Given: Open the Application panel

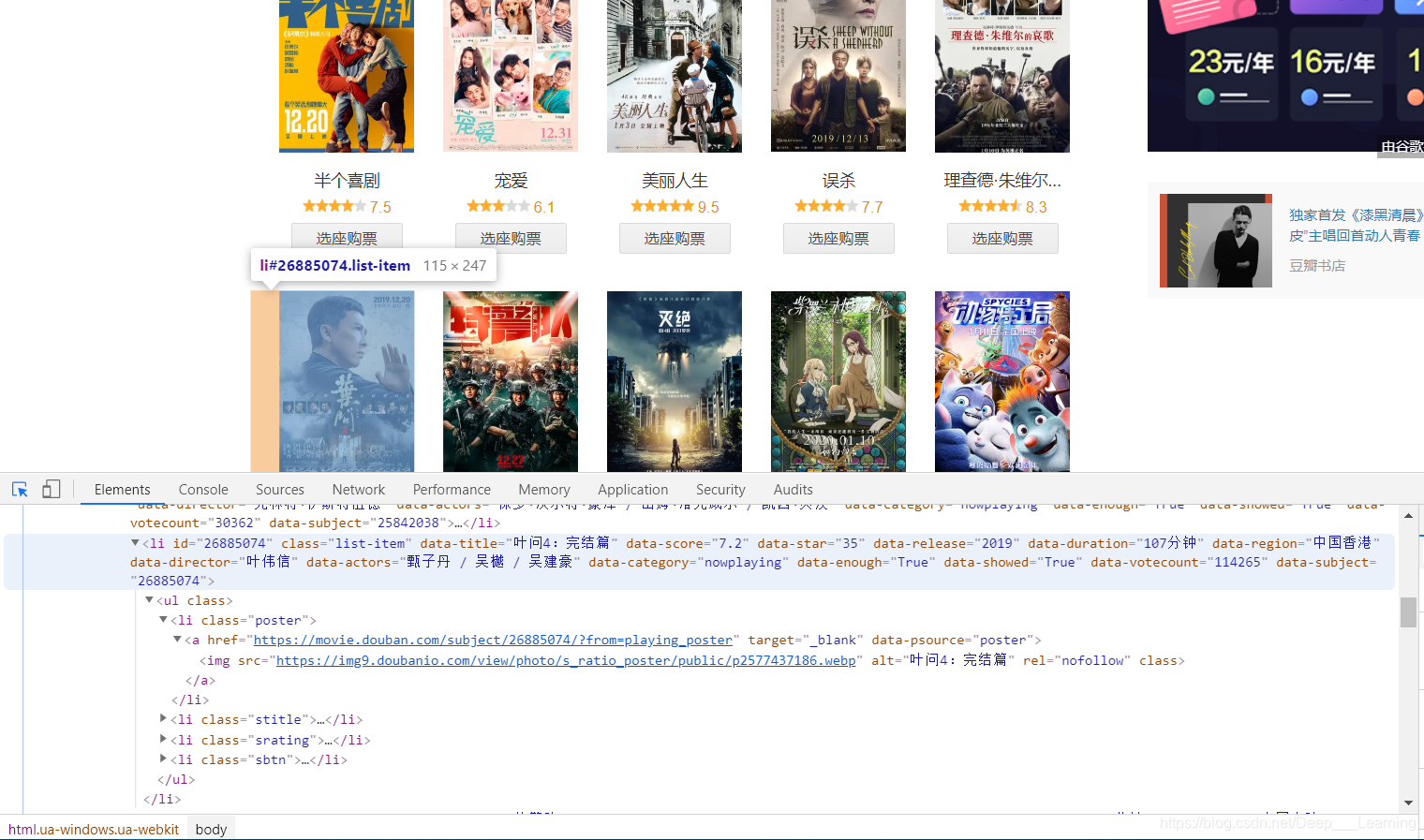Looking at the screenshot, I should point(632,488).
